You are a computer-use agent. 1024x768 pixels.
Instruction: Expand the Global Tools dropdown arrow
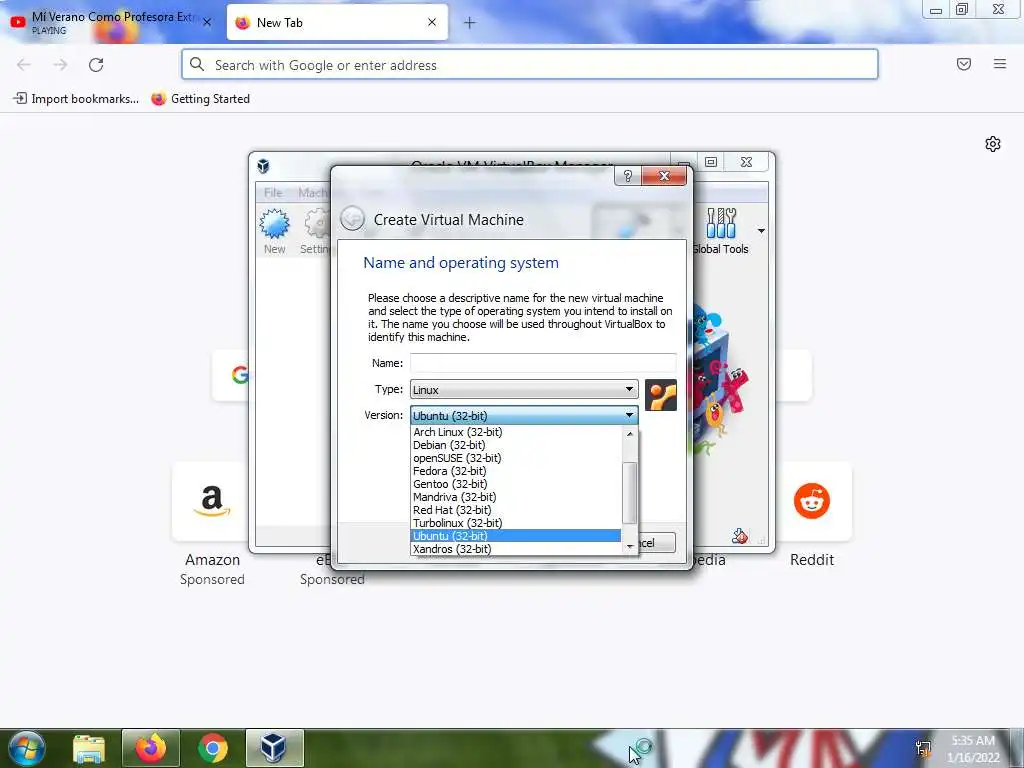click(761, 231)
